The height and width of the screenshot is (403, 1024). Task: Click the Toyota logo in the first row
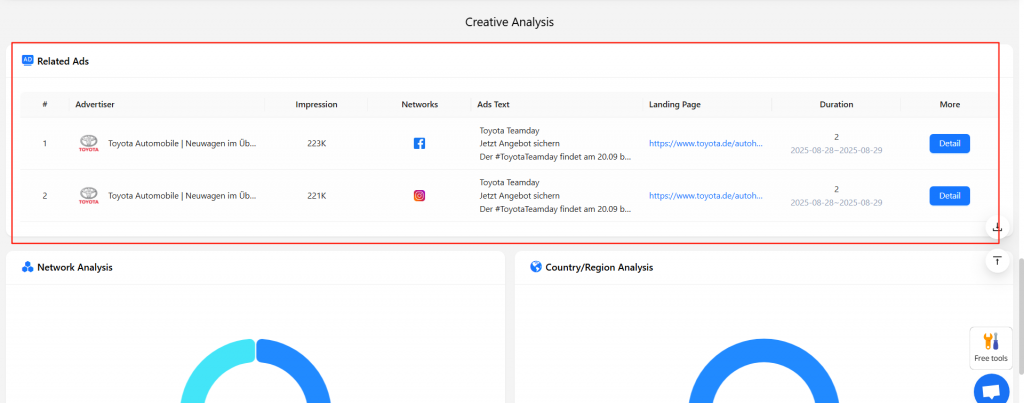click(89, 144)
